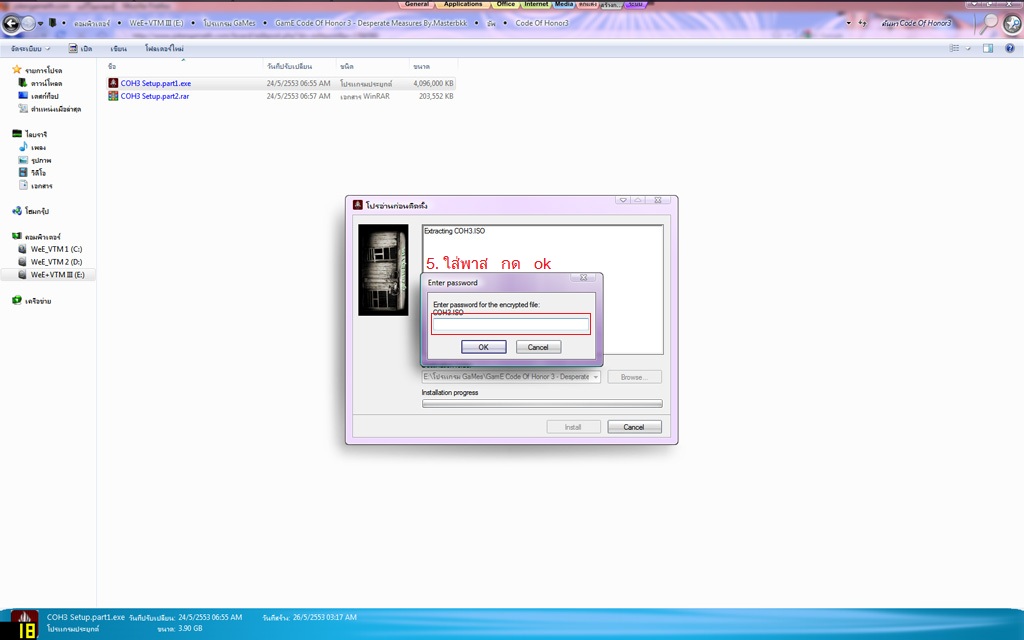The height and width of the screenshot is (640, 1024).
Task: Click โปรแกรม GaMes in the address path
Action: (229, 23)
